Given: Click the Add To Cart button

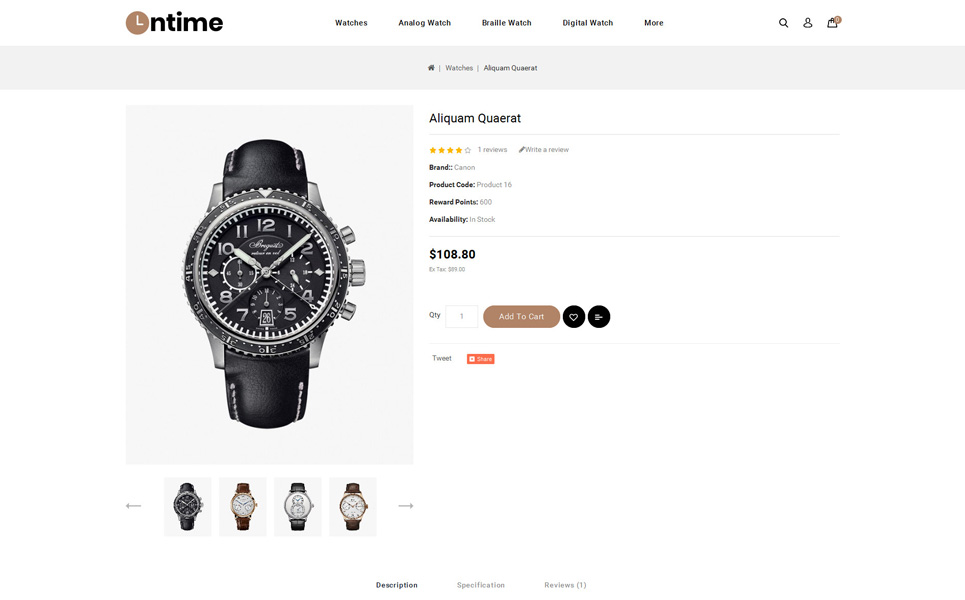Looking at the screenshot, I should point(521,317).
